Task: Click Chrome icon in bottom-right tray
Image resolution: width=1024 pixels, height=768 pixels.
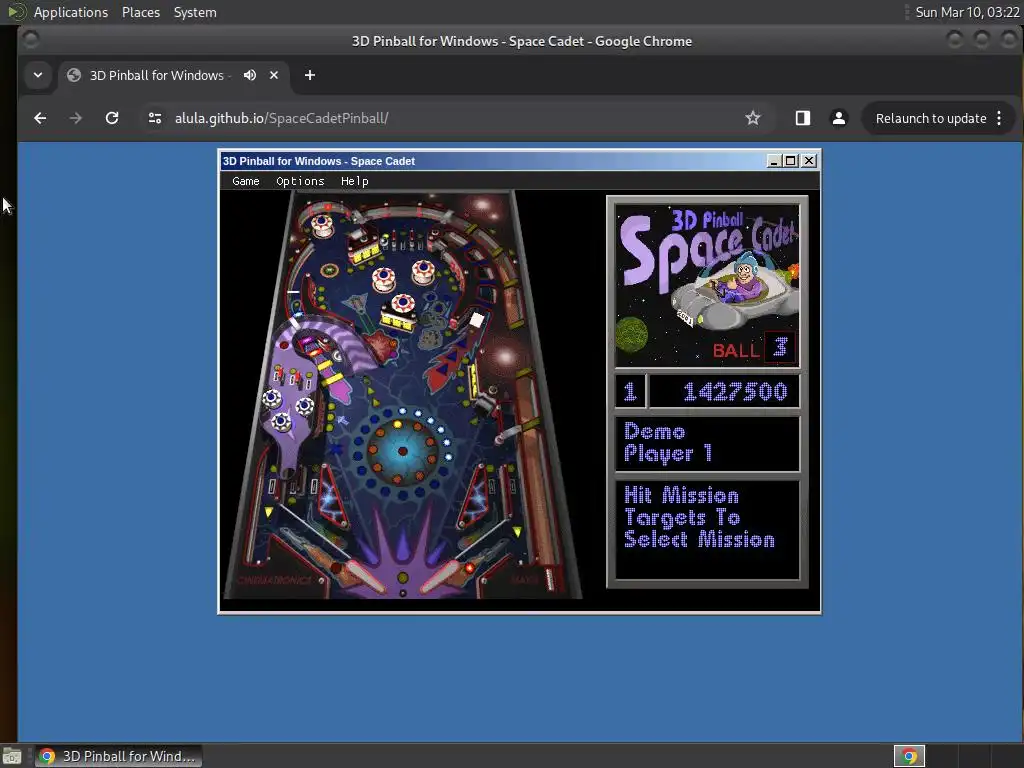Action: pyautogui.click(x=909, y=756)
